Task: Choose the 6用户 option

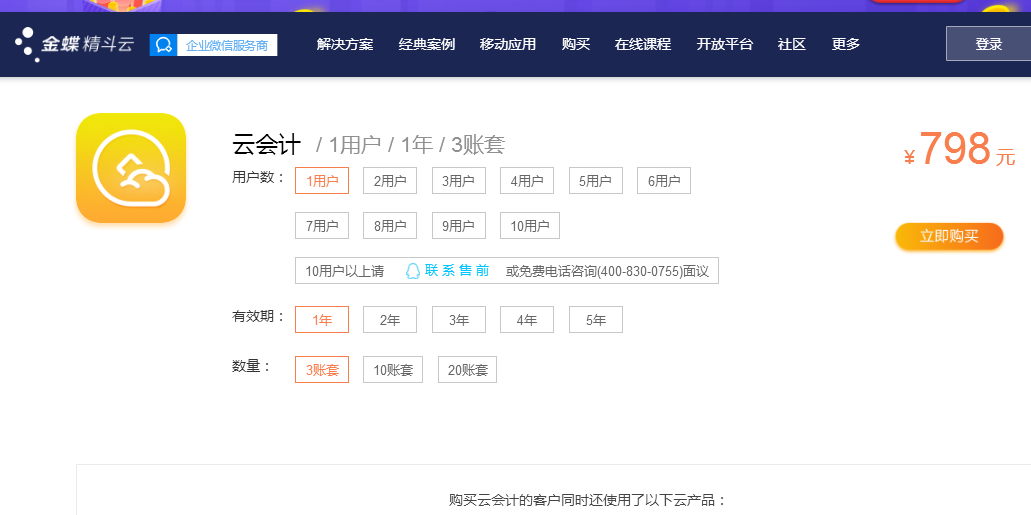Action: coord(664,181)
